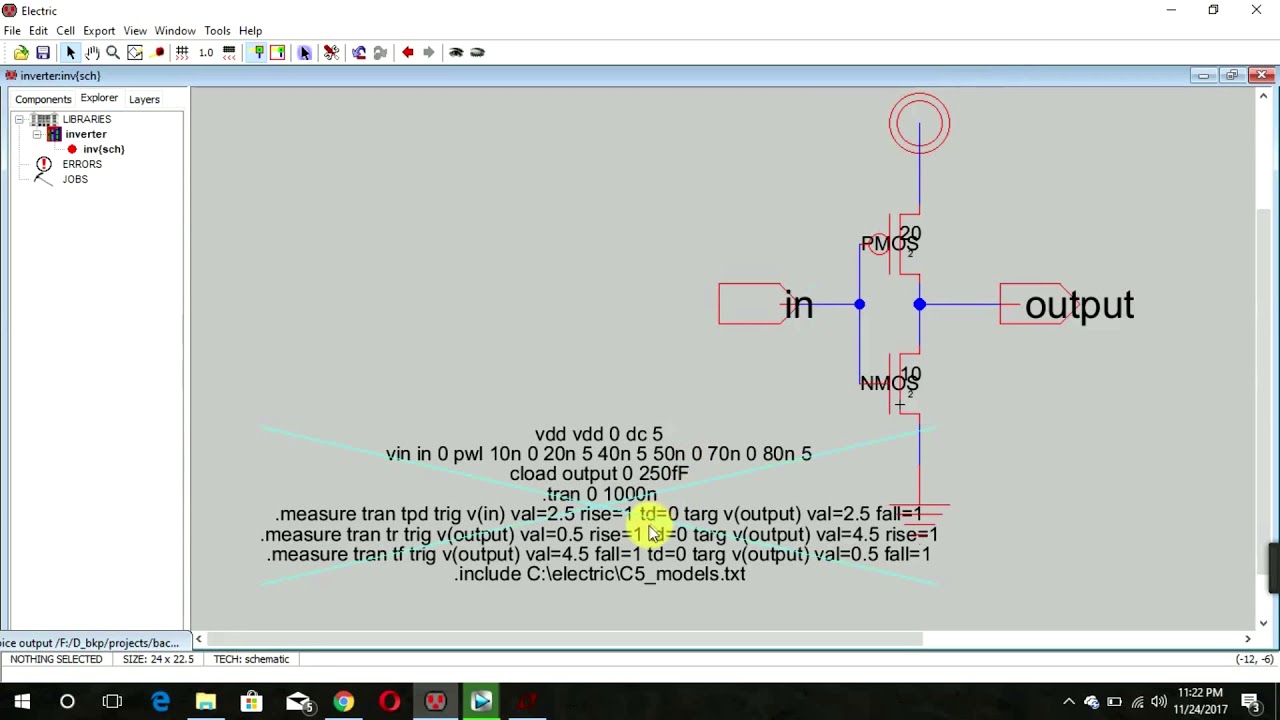Image resolution: width=1280 pixels, height=720 pixels.
Task: Click the grid increase arrows icon
Action: [182, 52]
